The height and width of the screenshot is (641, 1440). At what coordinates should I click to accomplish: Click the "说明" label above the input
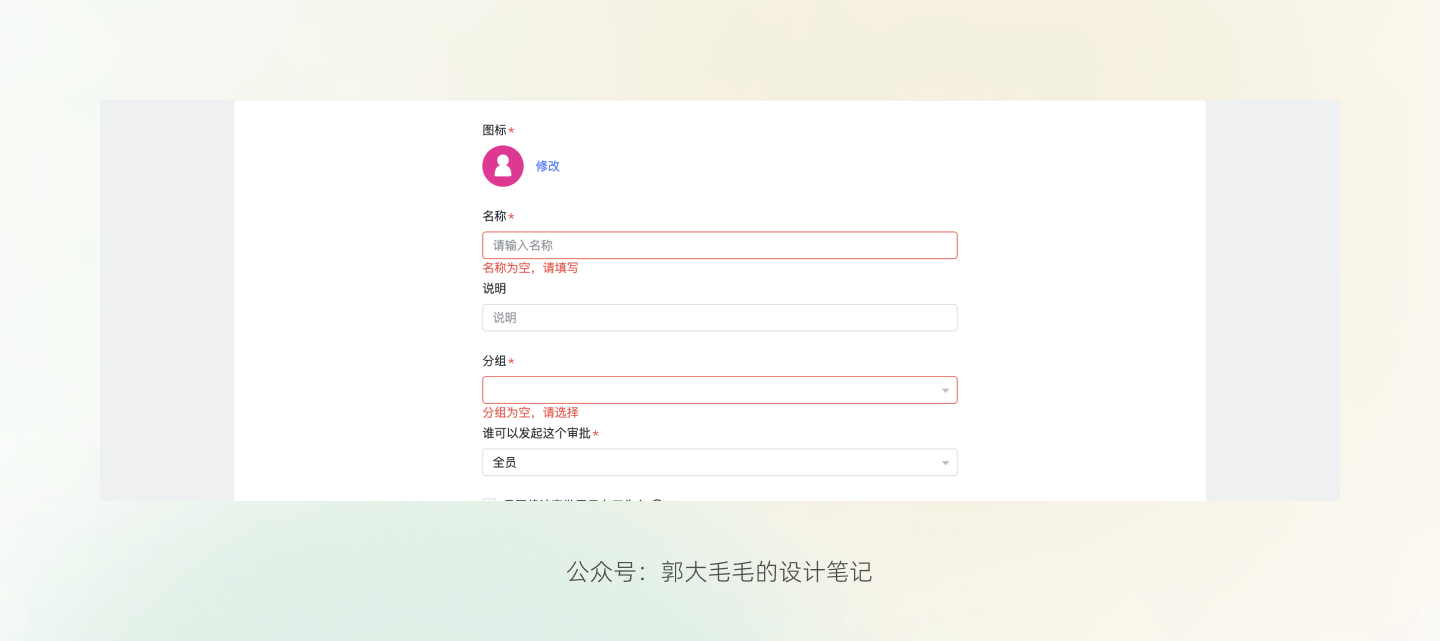point(494,288)
